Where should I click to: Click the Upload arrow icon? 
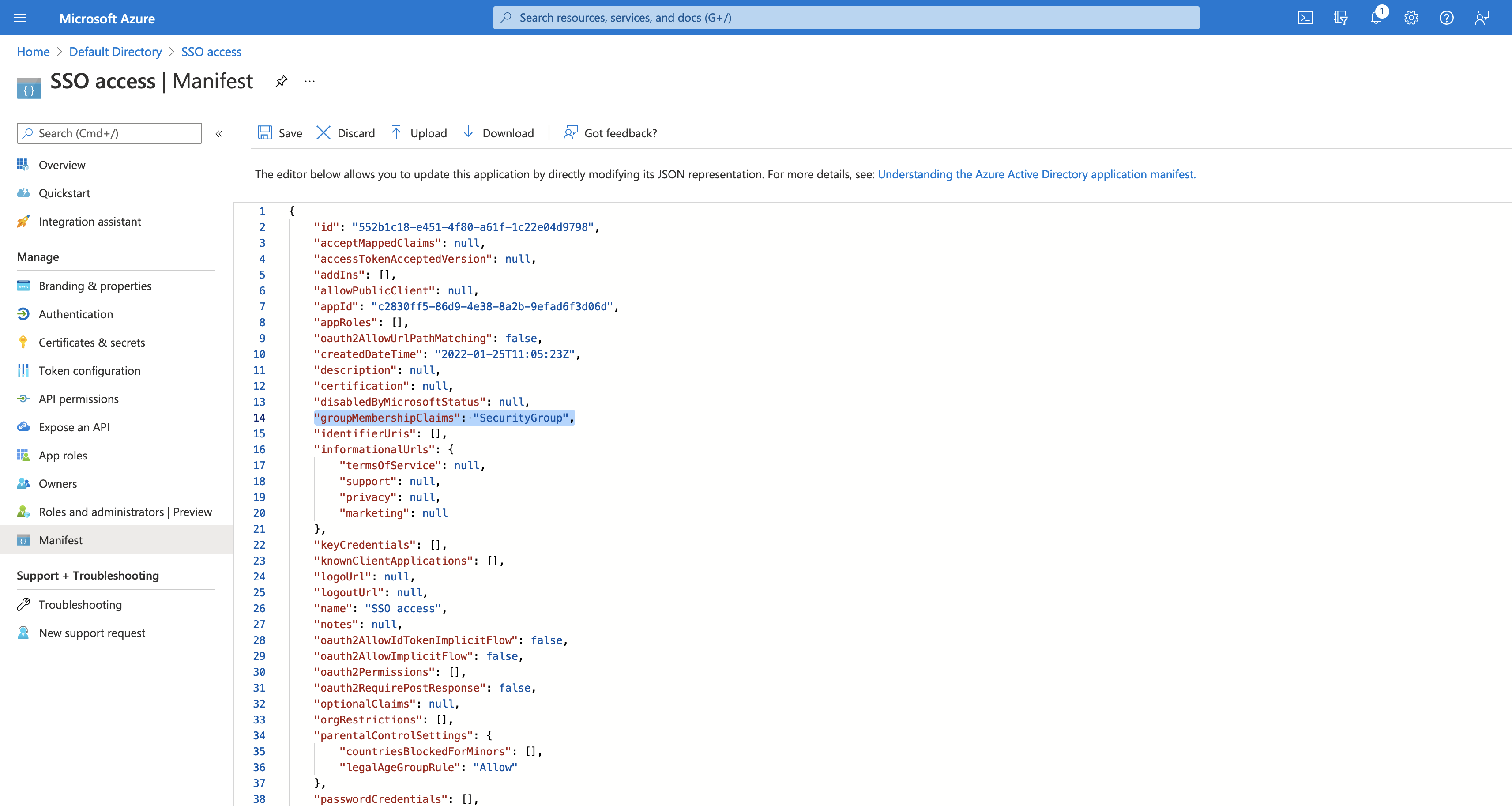coord(396,133)
